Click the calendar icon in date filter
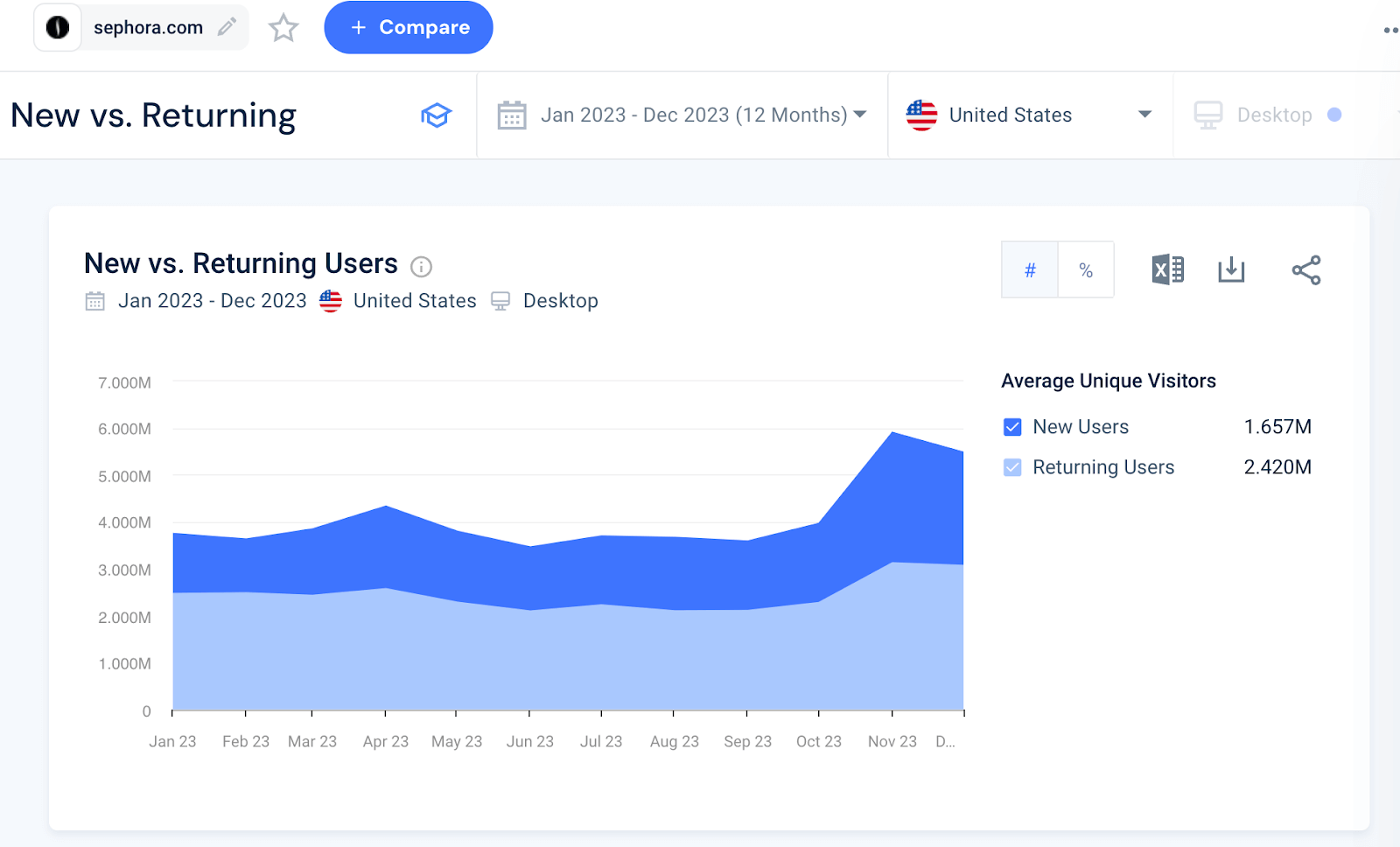Image resolution: width=1400 pixels, height=847 pixels. 512,115
